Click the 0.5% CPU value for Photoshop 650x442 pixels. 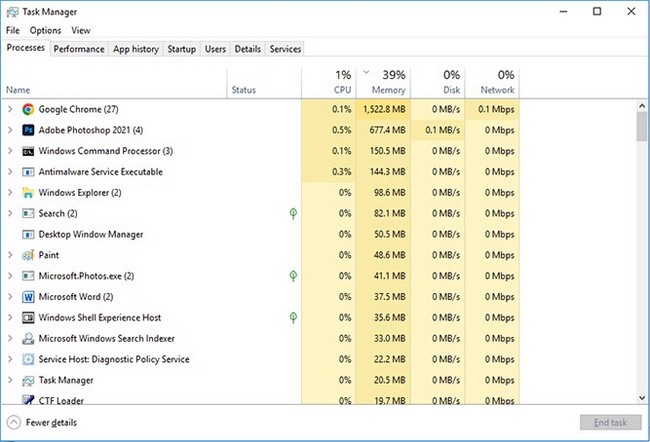coord(341,130)
